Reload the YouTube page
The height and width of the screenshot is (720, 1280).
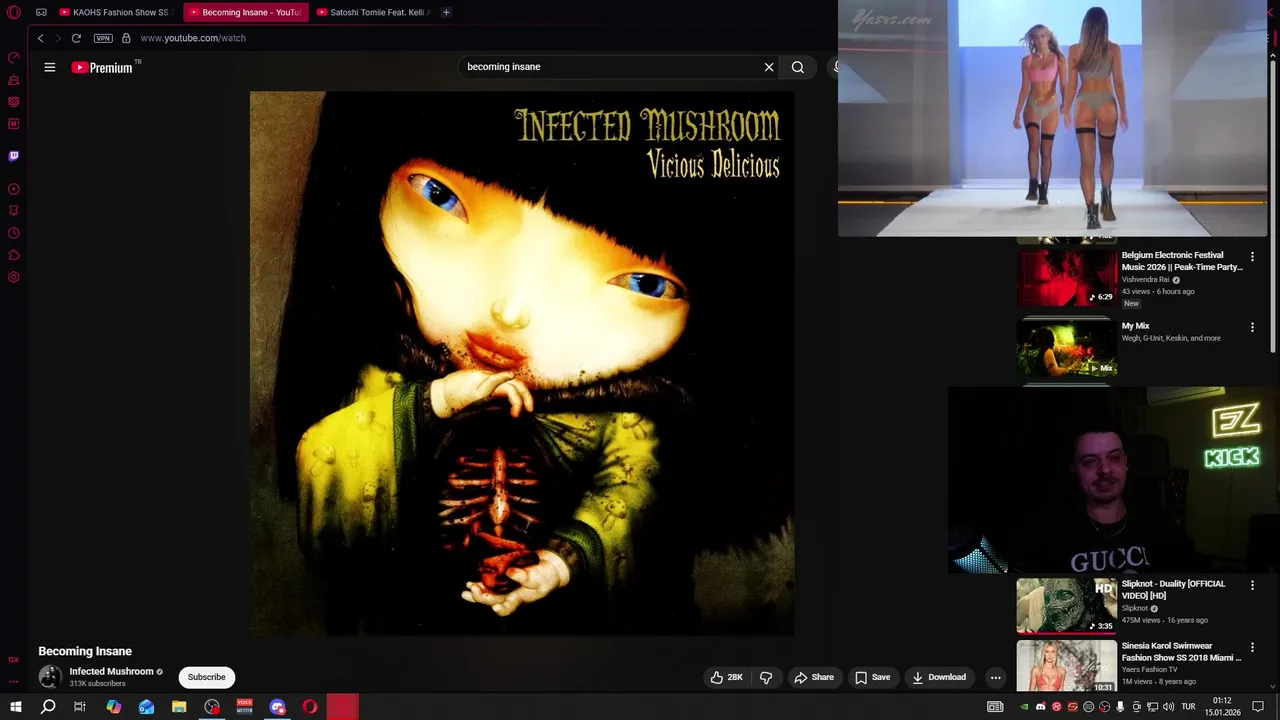tap(76, 38)
